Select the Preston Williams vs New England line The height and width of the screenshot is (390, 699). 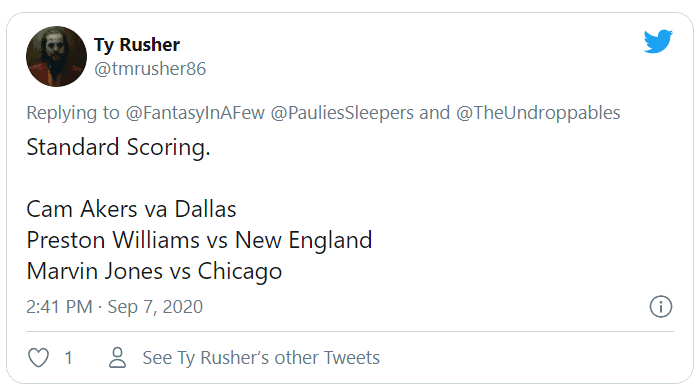(x=199, y=241)
